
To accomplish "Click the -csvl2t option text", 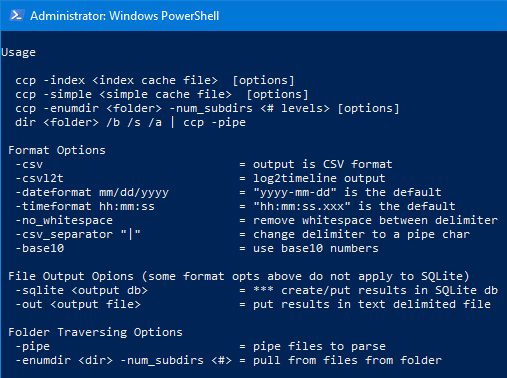I will pos(39,178).
